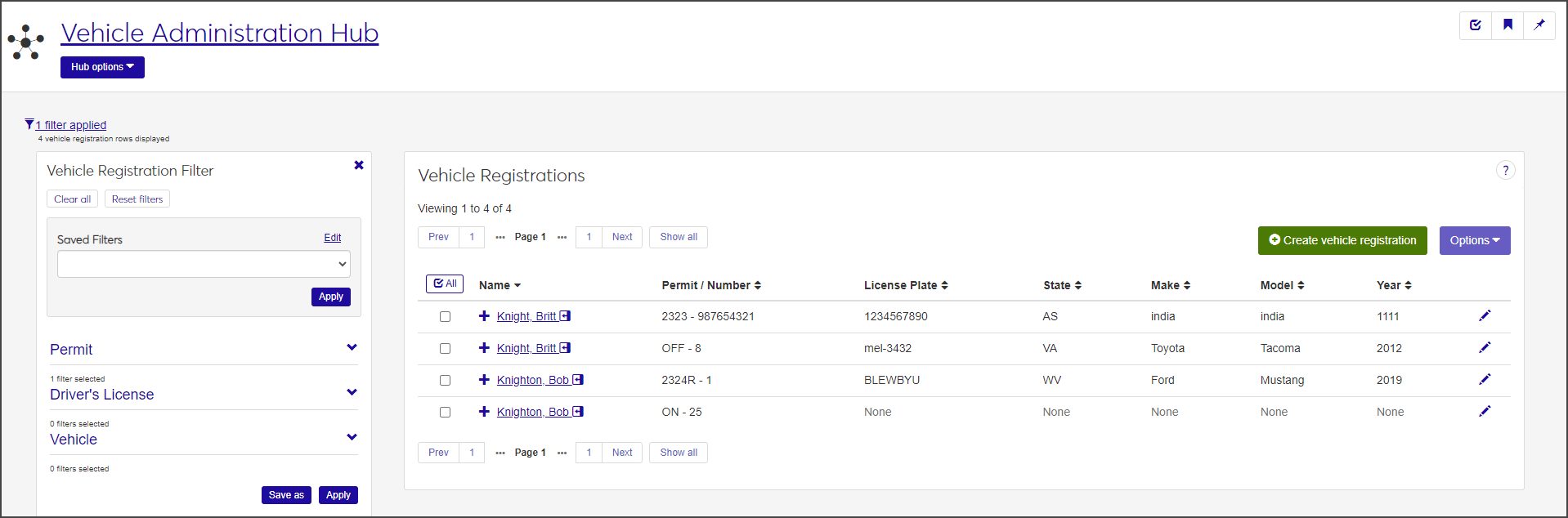Close the Vehicle Registration Filter panel
1568x518 pixels.
358,165
